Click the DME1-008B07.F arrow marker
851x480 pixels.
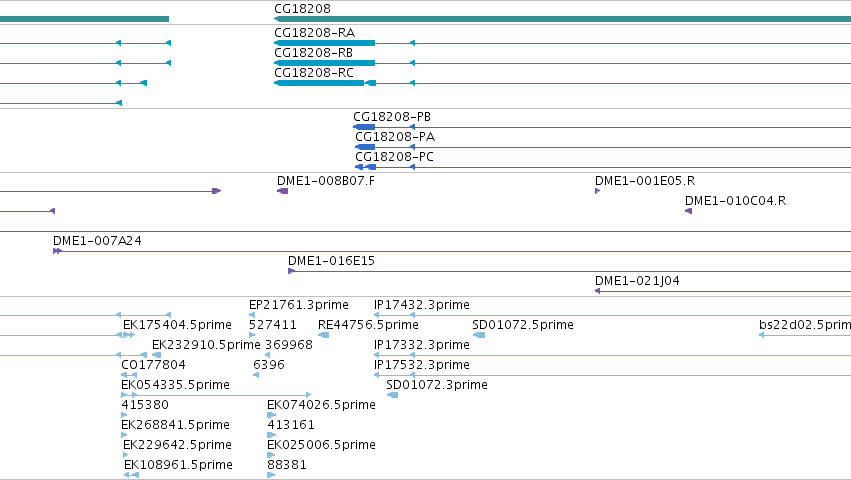pos(282,191)
